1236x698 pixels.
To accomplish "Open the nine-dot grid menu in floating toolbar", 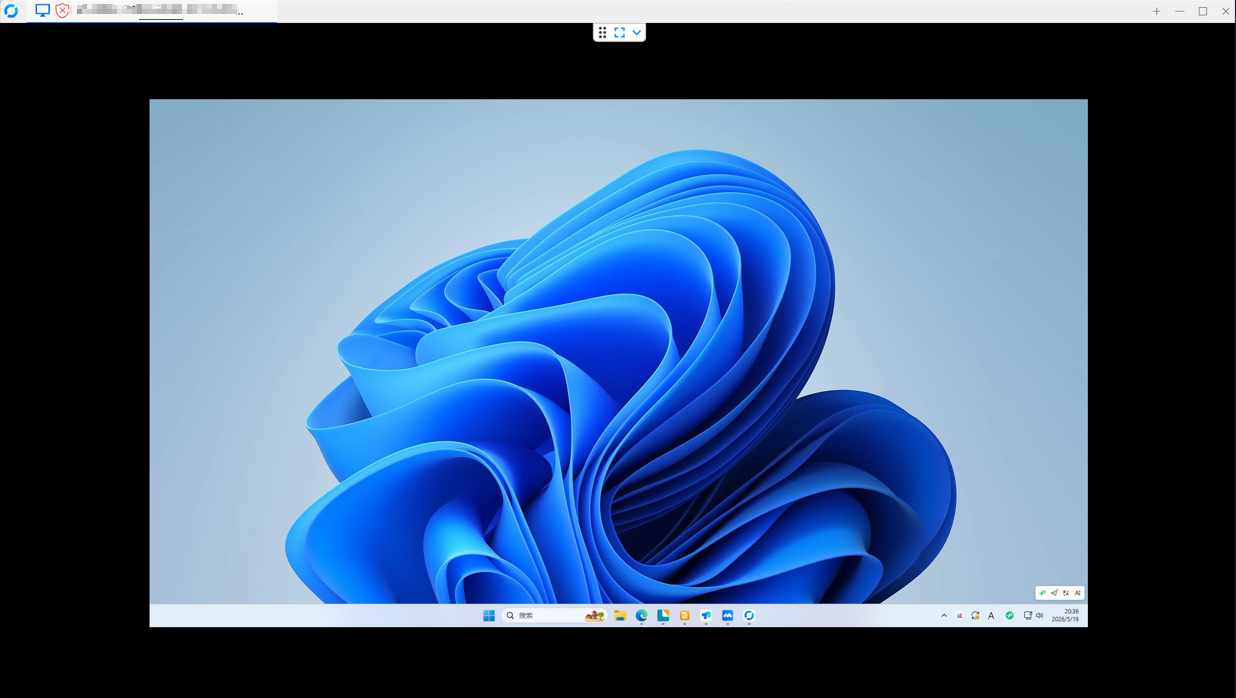I will point(602,33).
